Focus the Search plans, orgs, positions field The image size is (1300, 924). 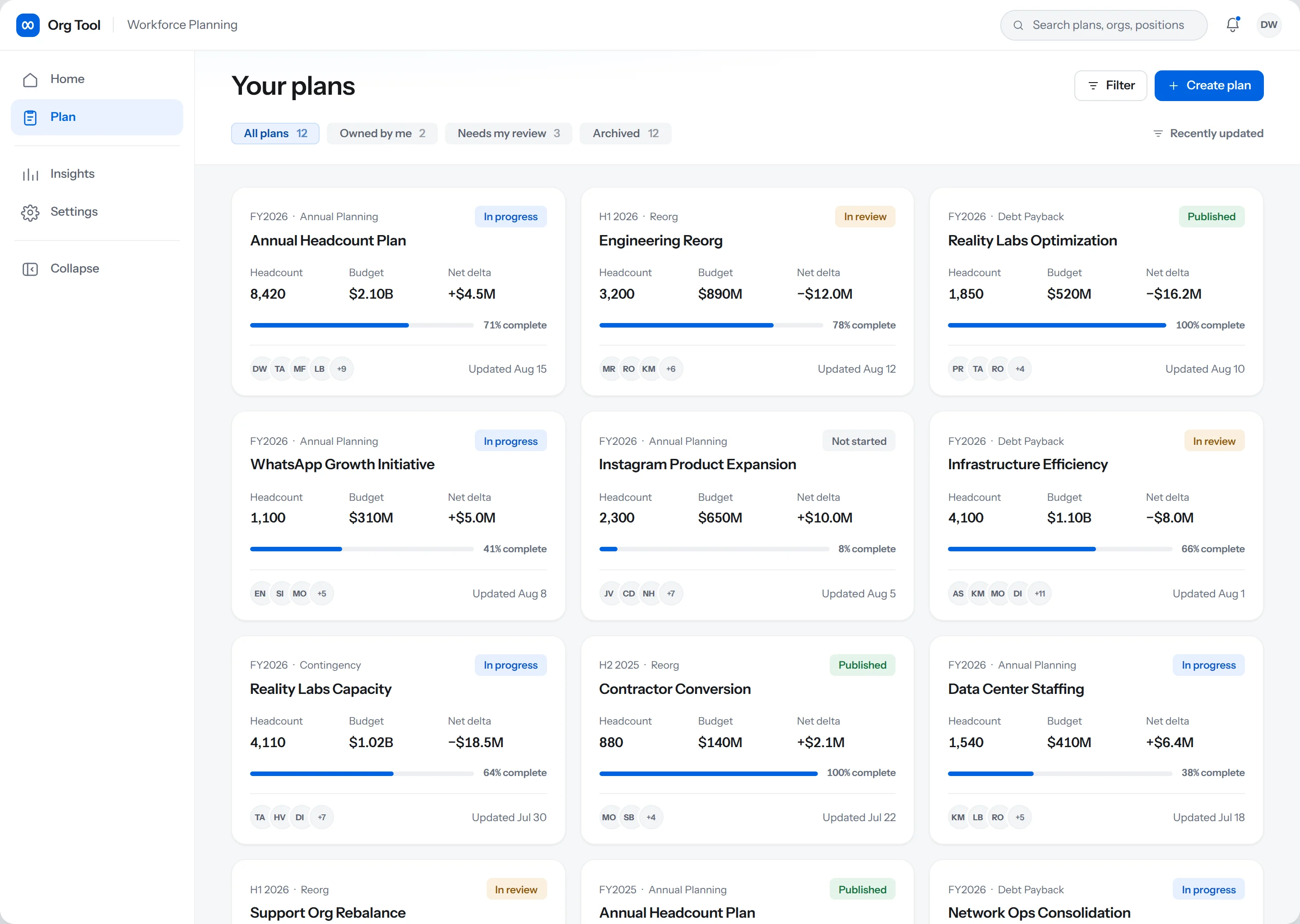pyautogui.click(x=1104, y=25)
